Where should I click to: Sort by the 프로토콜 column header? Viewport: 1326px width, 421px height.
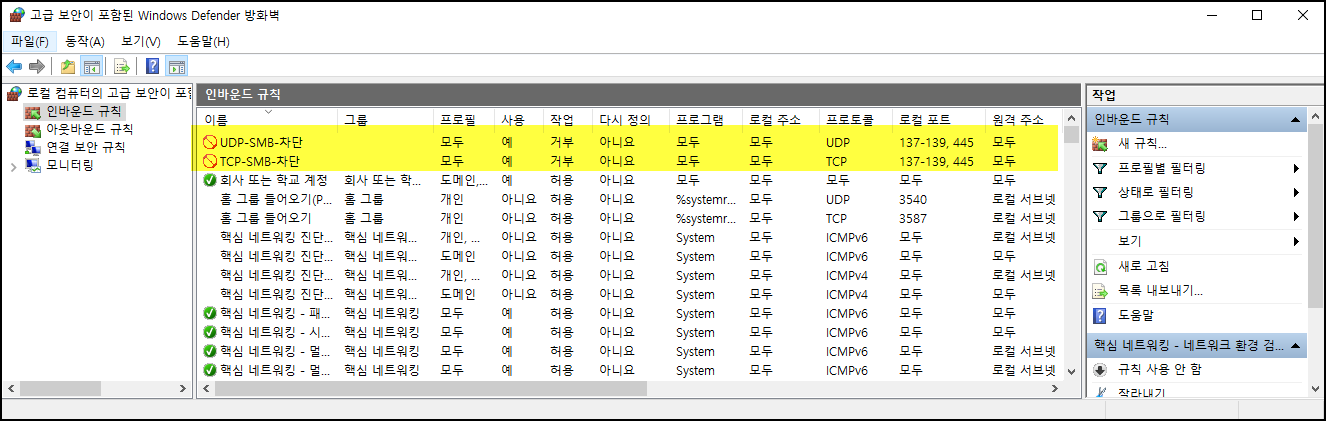tap(855, 119)
